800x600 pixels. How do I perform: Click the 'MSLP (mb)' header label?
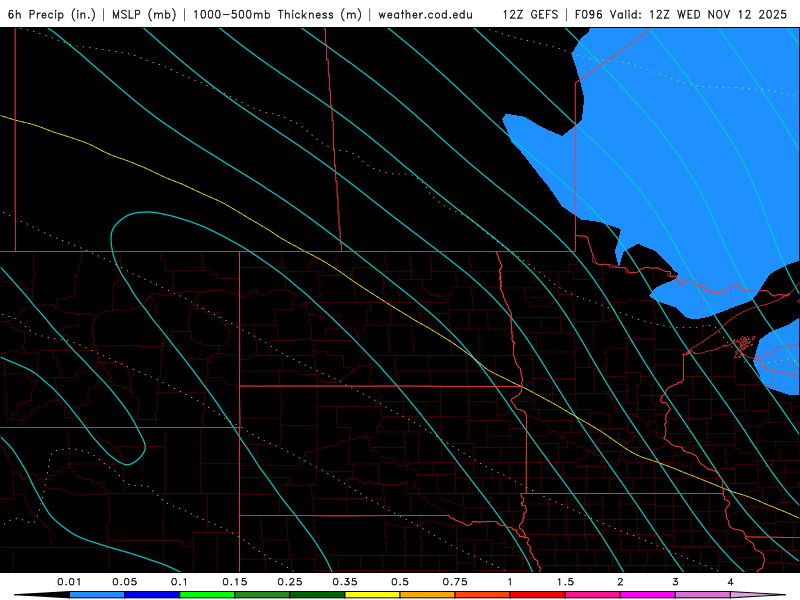[x=144, y=14]
